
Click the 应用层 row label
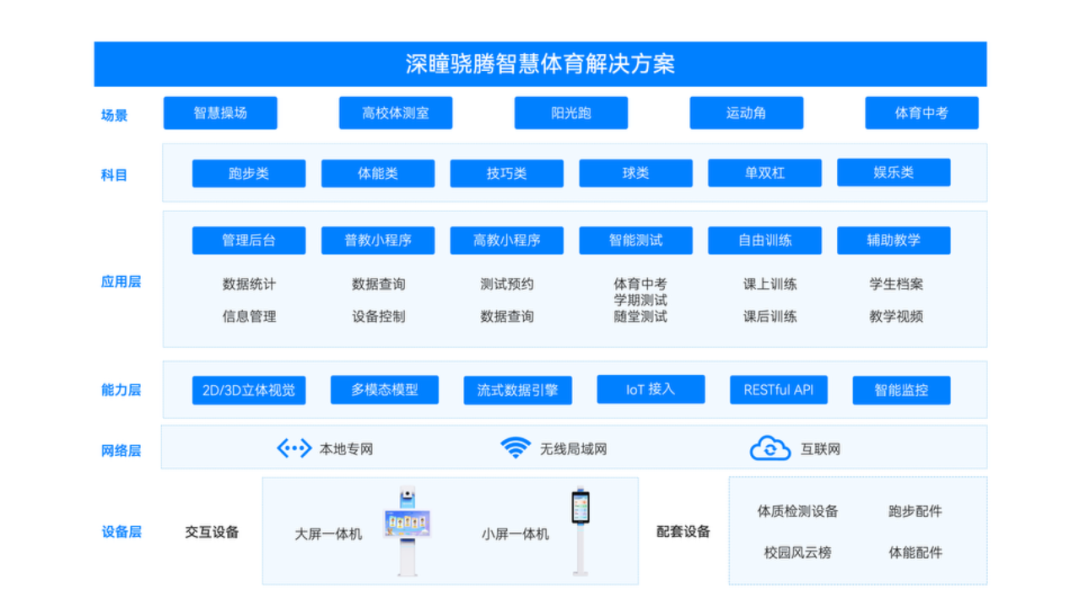(121, 282)
